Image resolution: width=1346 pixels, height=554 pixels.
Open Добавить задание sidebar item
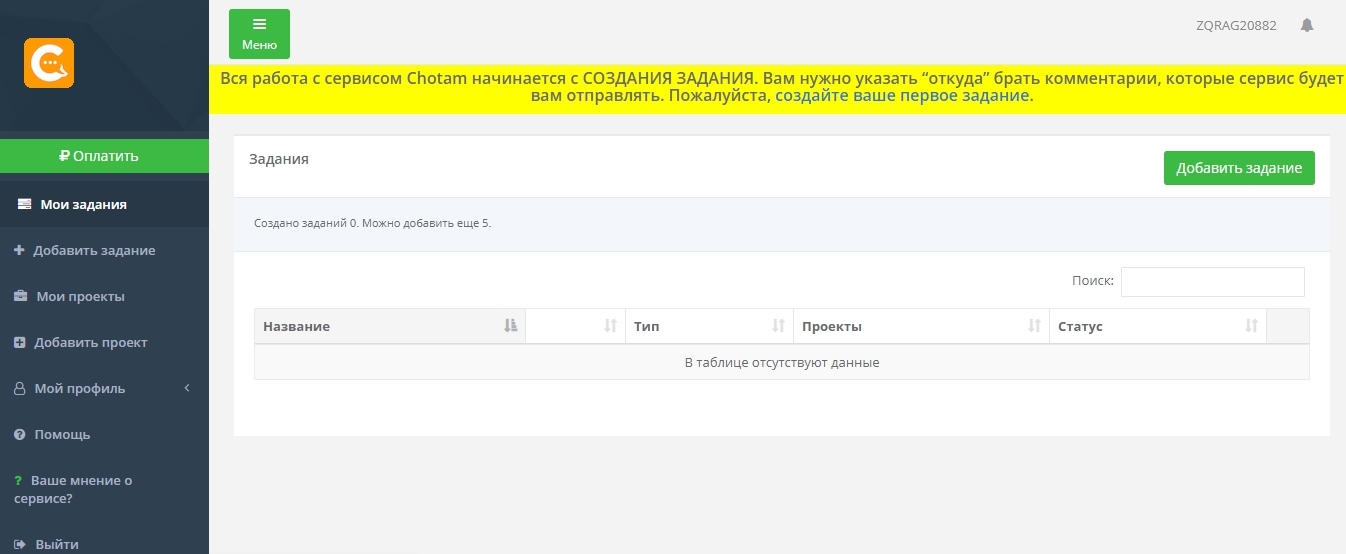click(93, 251)
